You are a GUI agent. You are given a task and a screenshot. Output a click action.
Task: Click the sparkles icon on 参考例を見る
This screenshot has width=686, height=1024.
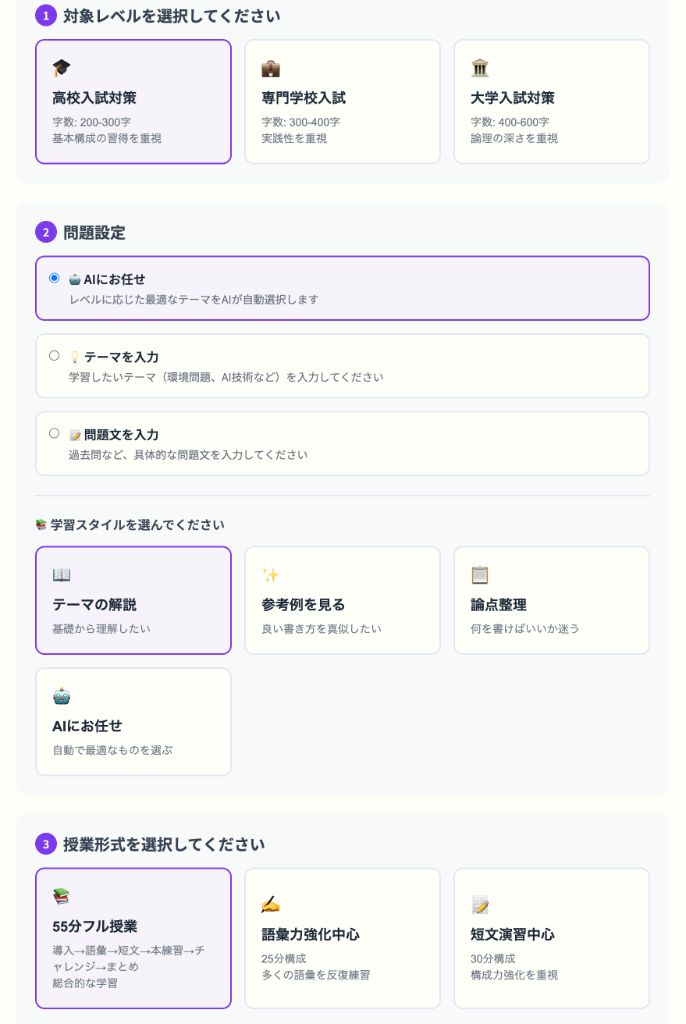coord(269,575)
